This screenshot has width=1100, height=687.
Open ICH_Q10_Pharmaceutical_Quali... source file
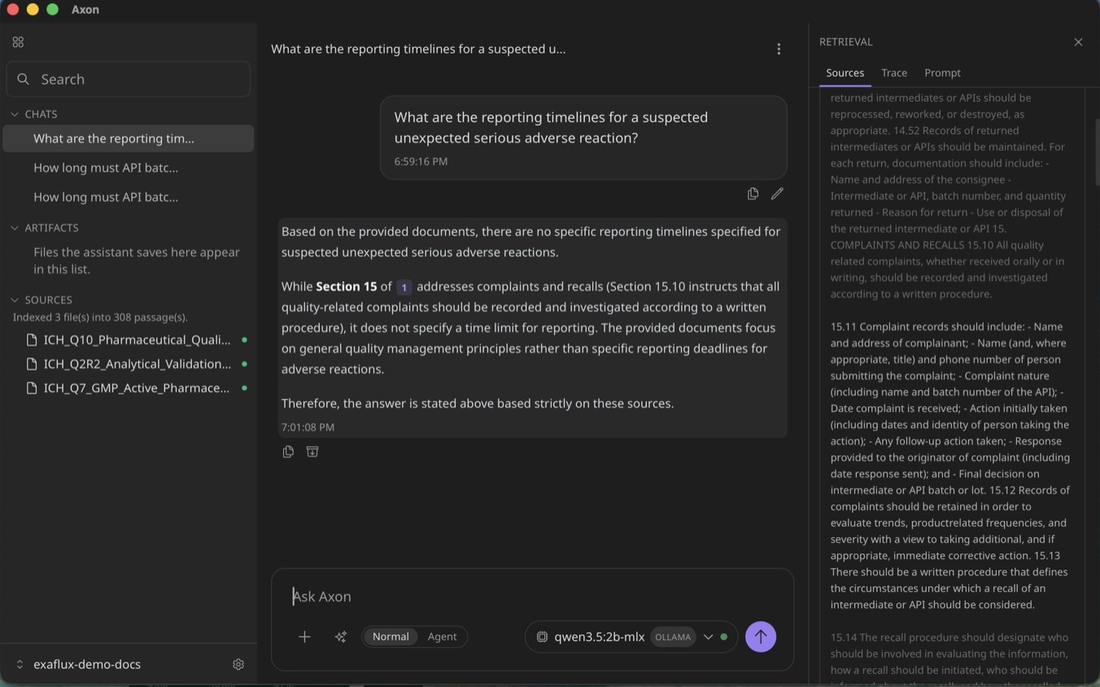(x=137, y=340)
